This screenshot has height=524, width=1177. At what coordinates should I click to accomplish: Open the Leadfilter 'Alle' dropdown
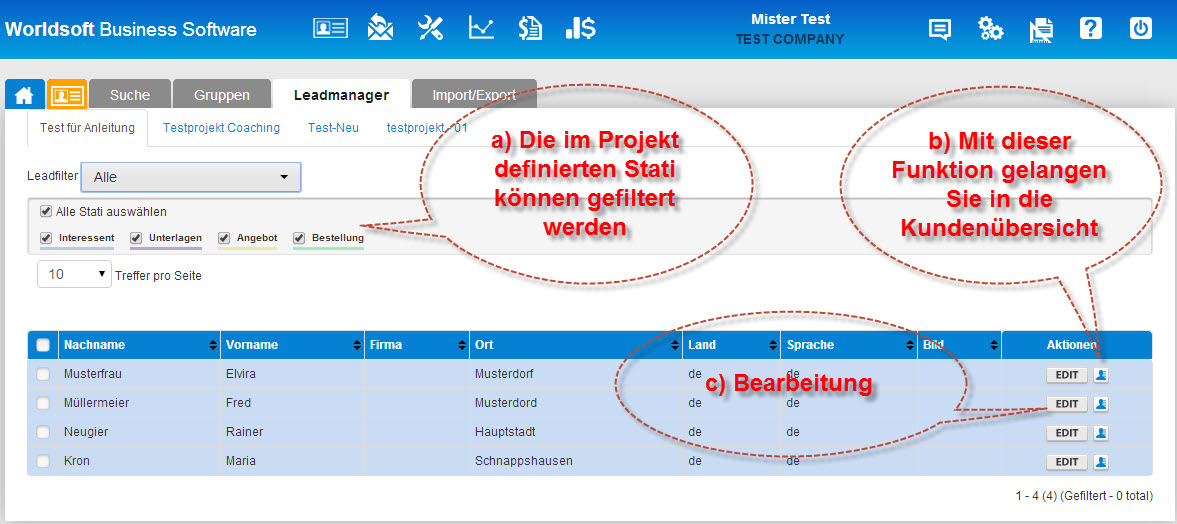click(x=190, y=177)
